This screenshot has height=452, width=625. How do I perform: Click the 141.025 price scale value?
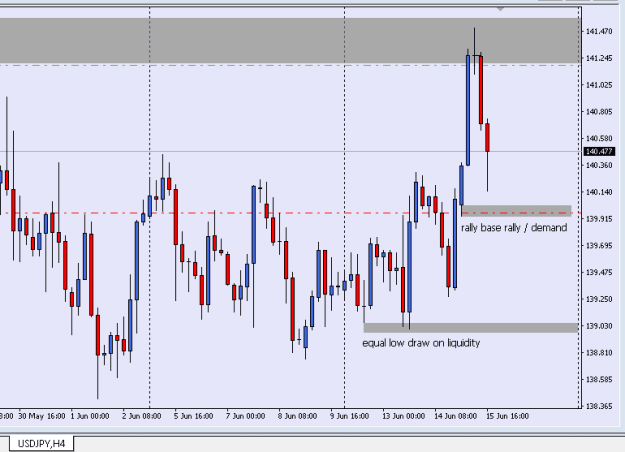coord(599,85)
